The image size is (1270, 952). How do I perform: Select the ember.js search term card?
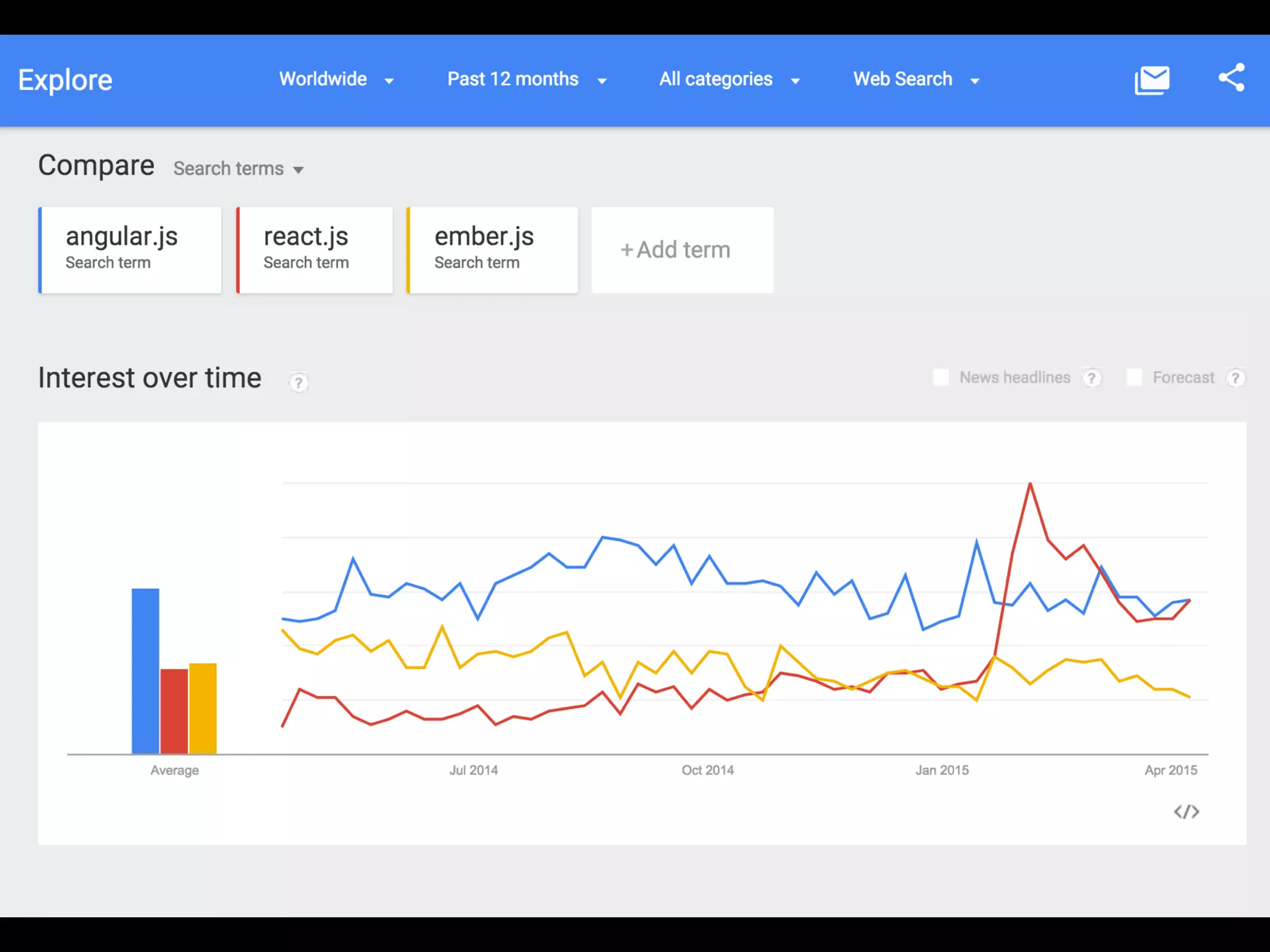pos(492,250)
